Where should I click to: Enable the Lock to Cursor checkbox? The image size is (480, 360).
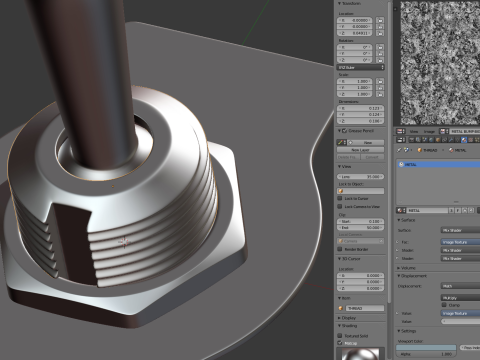click(x=340, y=198)
